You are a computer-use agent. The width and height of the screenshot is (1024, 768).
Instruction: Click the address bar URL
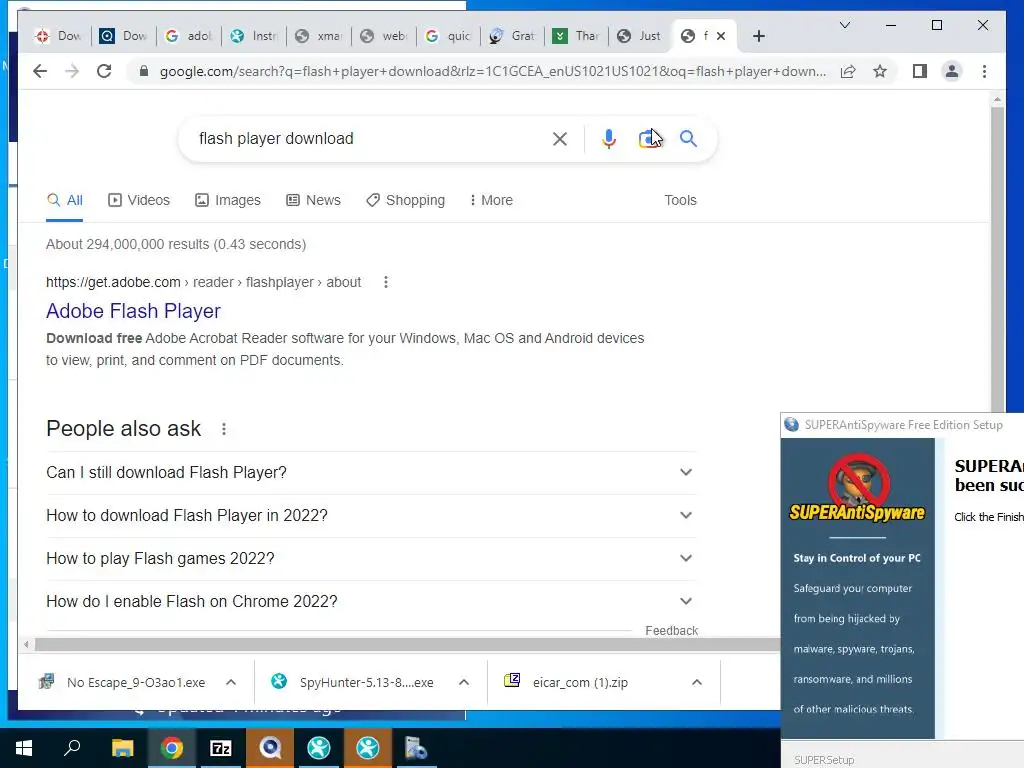click(493, 71)
